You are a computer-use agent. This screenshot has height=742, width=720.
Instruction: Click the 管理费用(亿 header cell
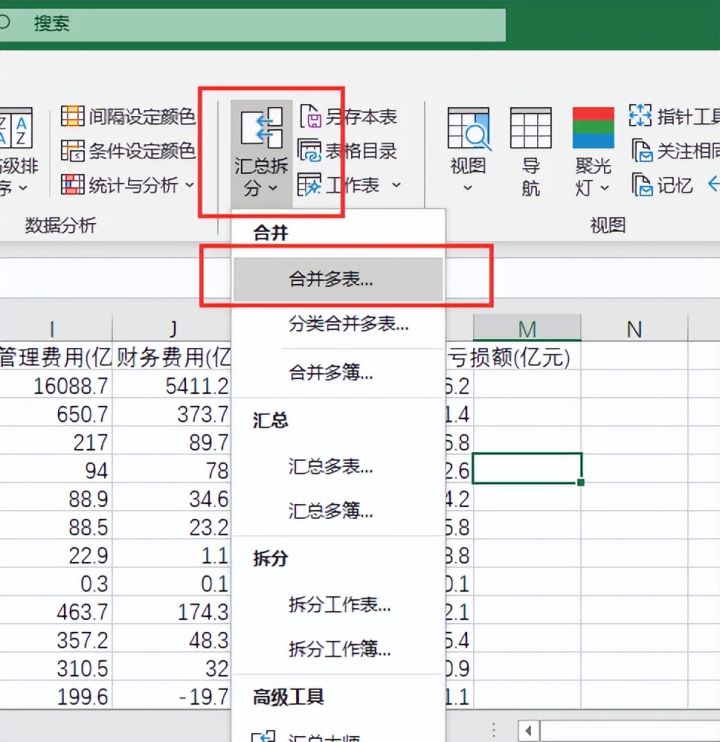(56, 357)
